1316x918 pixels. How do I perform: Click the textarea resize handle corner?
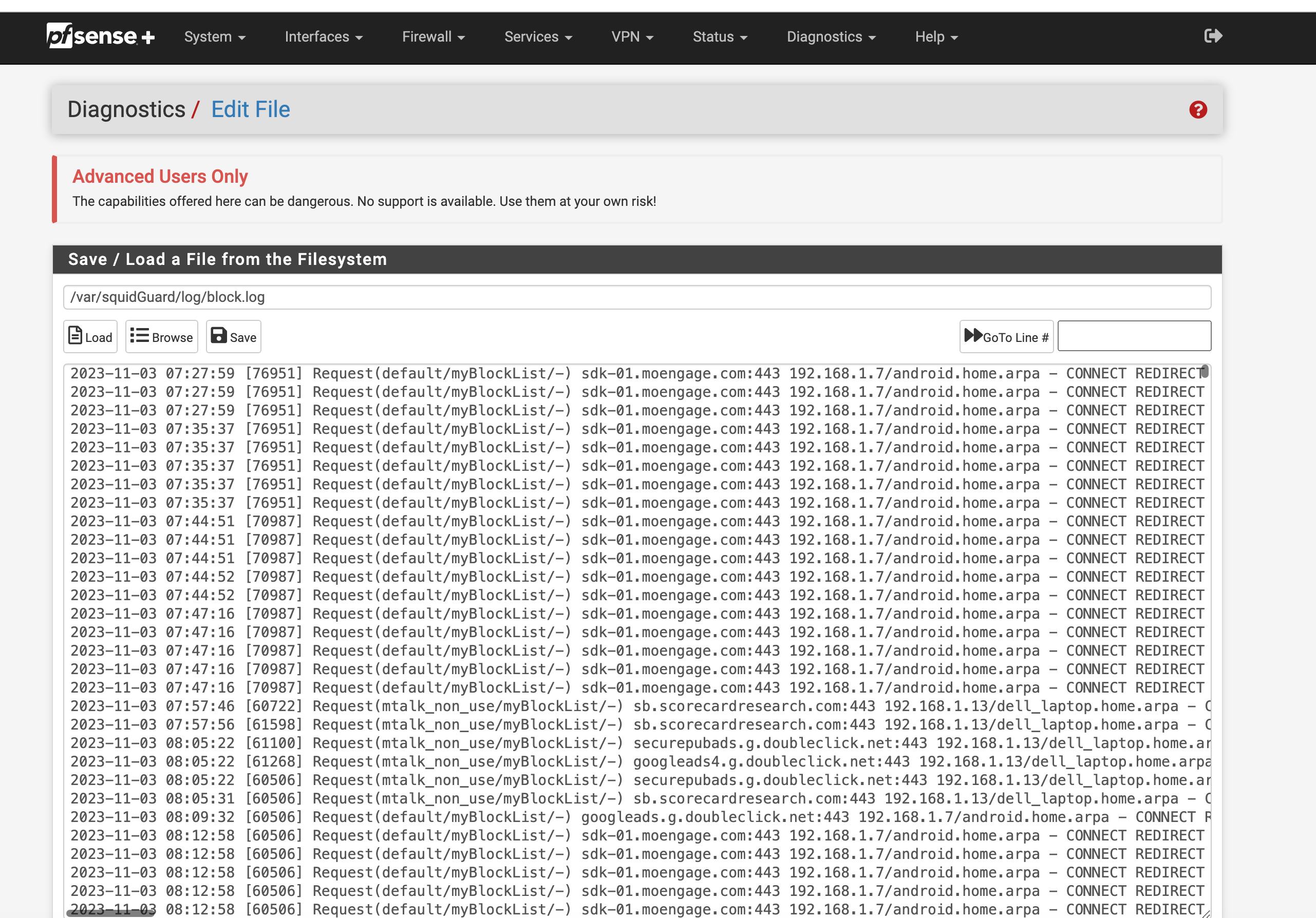[1206, 913]
